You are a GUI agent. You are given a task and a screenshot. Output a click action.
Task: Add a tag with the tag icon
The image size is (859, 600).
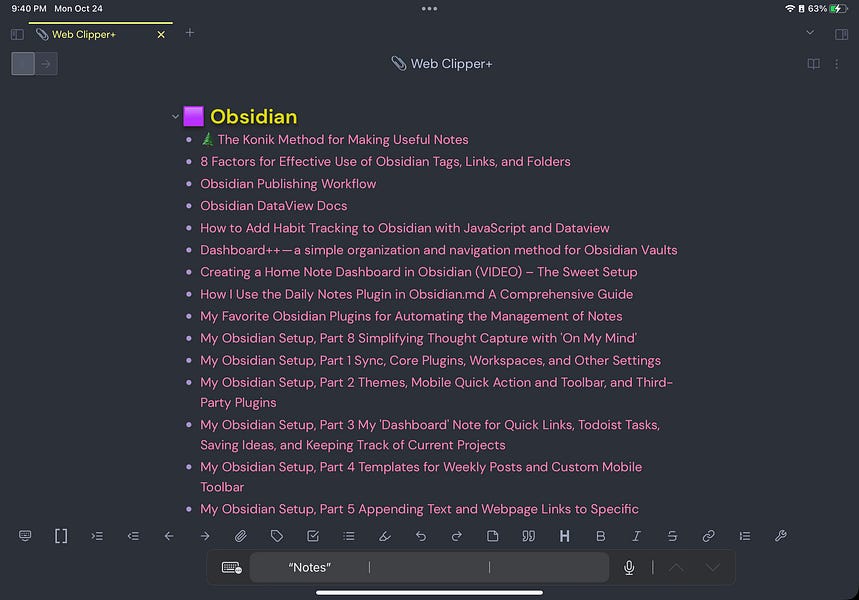click(x=276, y=536)
